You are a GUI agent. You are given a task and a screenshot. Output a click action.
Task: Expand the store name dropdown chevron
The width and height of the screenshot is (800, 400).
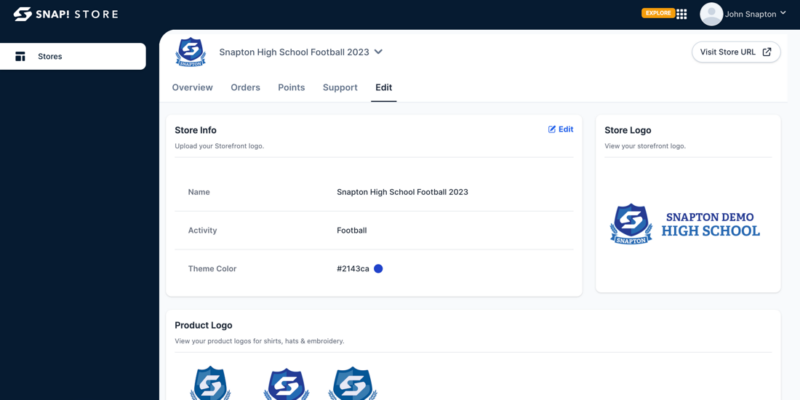pyautogui.click(x=378, y=52)
